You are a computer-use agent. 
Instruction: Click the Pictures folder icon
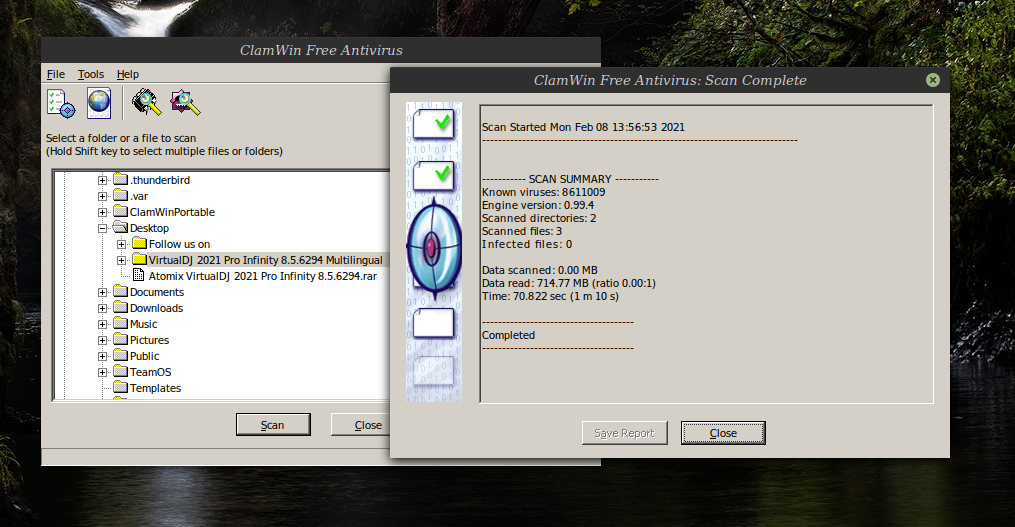(120, 340)
